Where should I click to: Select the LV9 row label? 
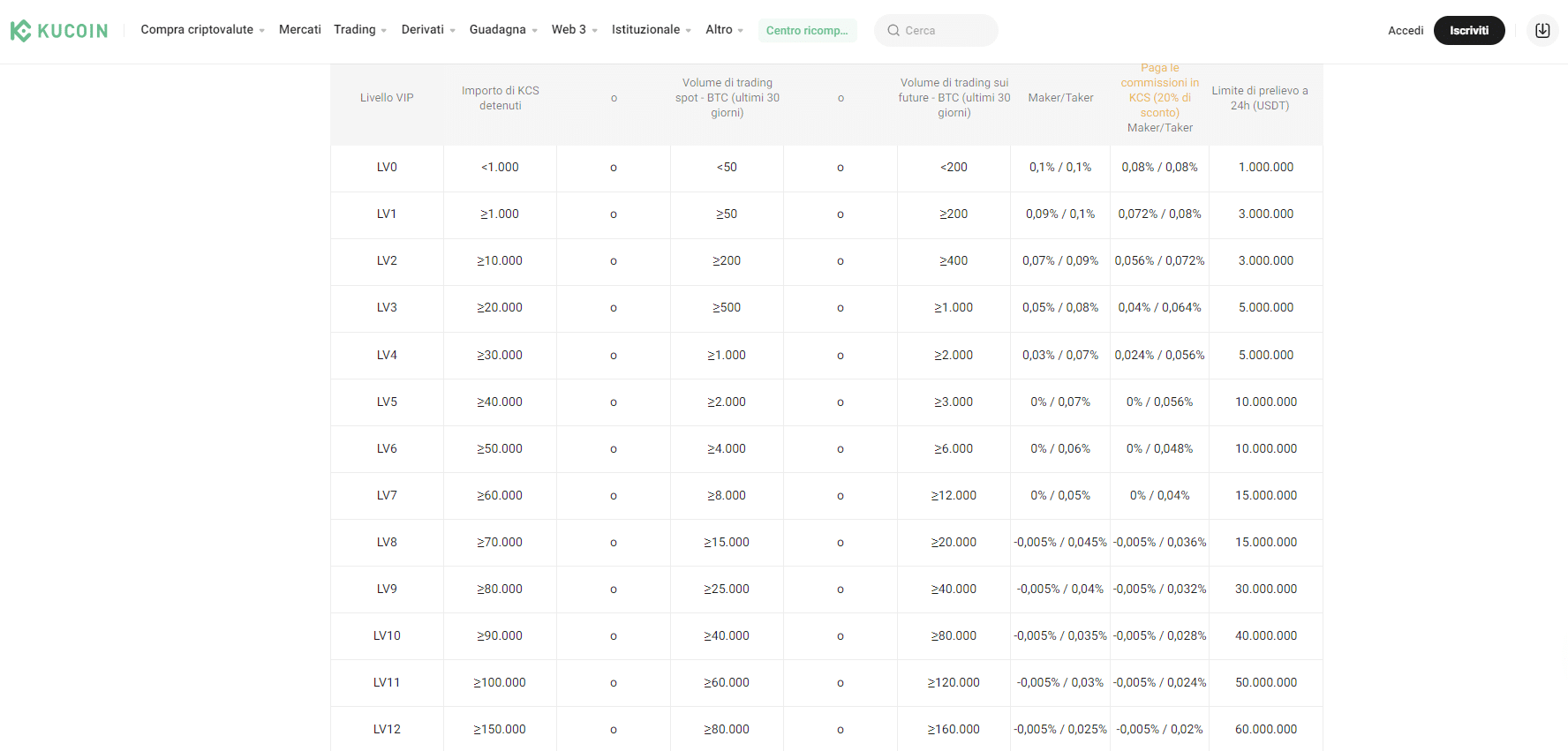tap(387, 590)
